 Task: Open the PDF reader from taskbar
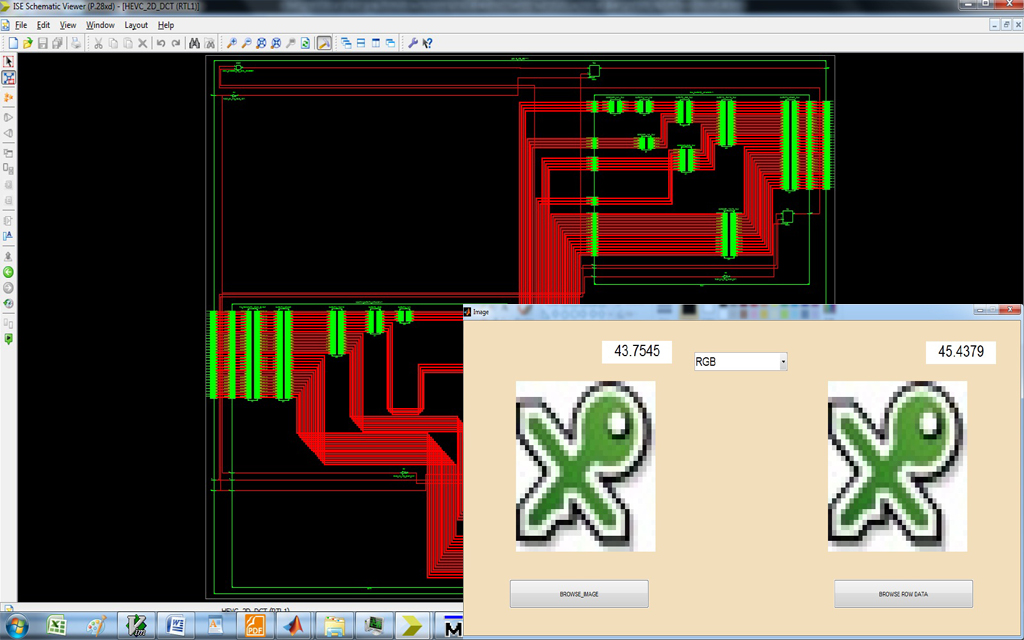(x=255, y=626)
